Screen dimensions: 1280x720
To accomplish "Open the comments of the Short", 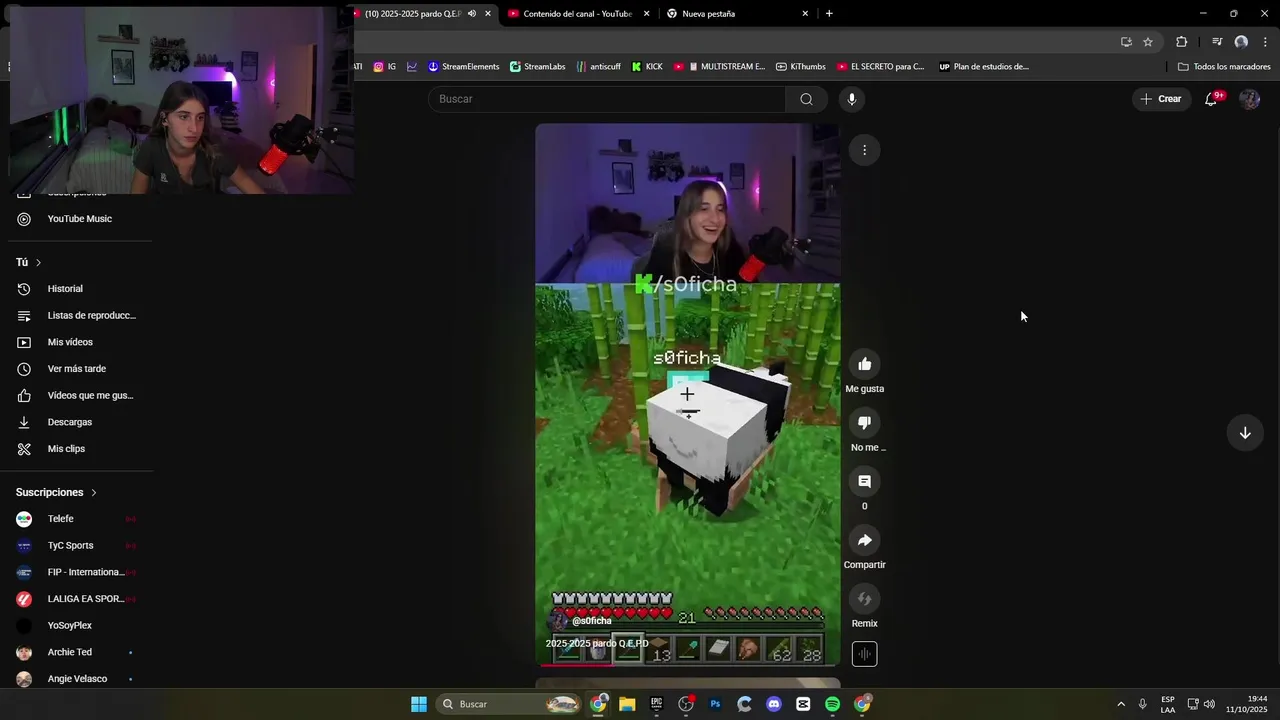I will click(x=864, y=482).
